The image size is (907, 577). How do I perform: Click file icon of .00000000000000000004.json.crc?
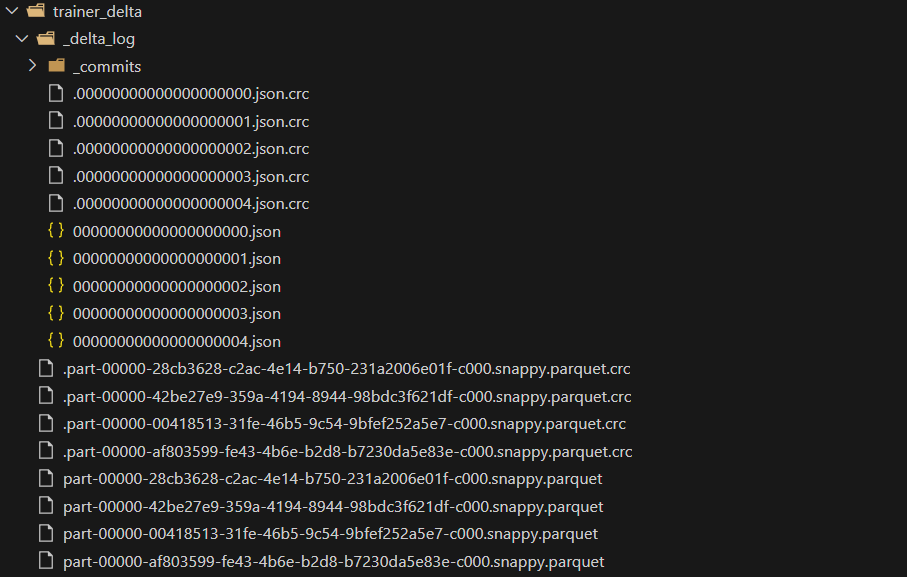click(56, 203)
